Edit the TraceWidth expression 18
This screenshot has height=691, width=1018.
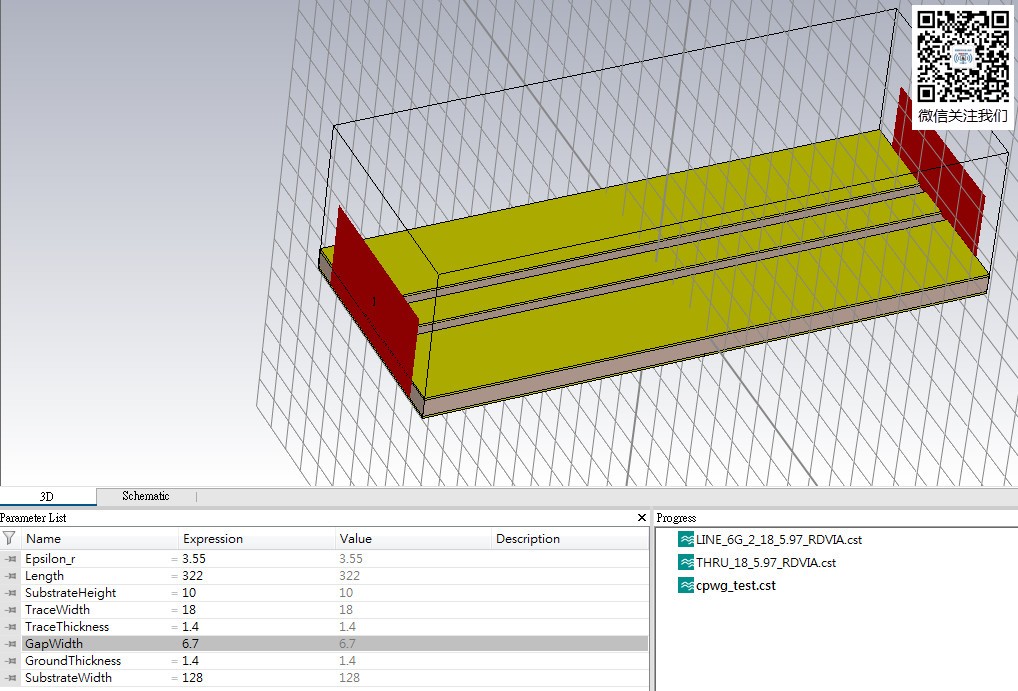click(x=189, y=609)
